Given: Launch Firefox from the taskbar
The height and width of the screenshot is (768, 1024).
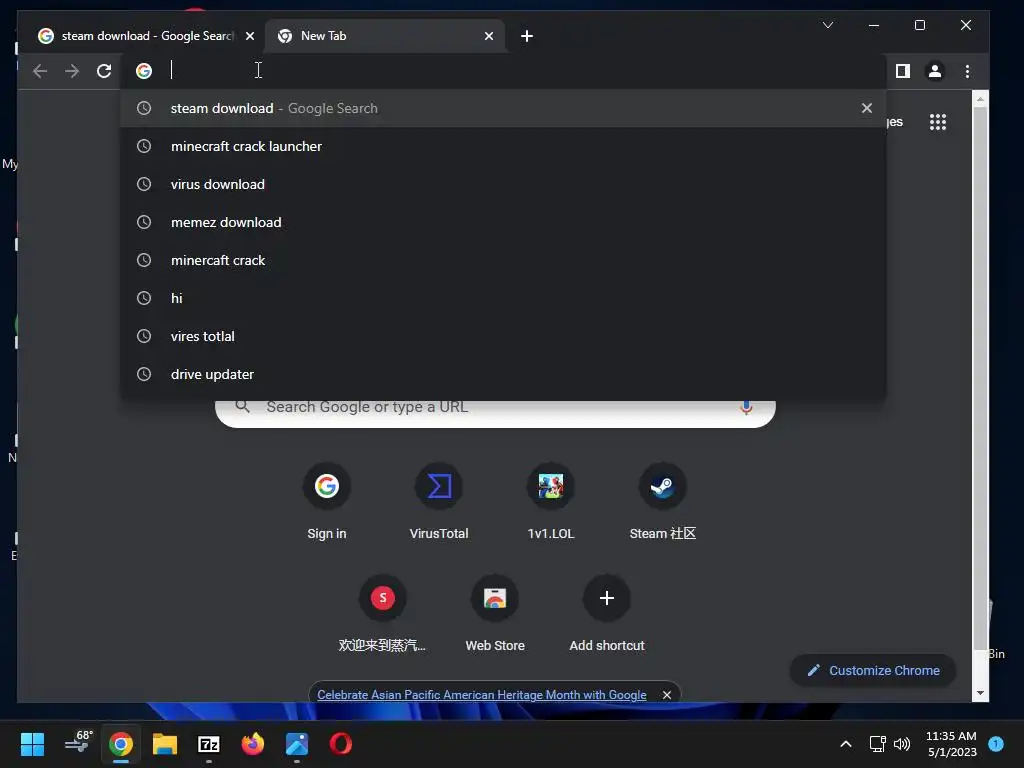Looking at the screenshot, I should [x=253, y=744].
